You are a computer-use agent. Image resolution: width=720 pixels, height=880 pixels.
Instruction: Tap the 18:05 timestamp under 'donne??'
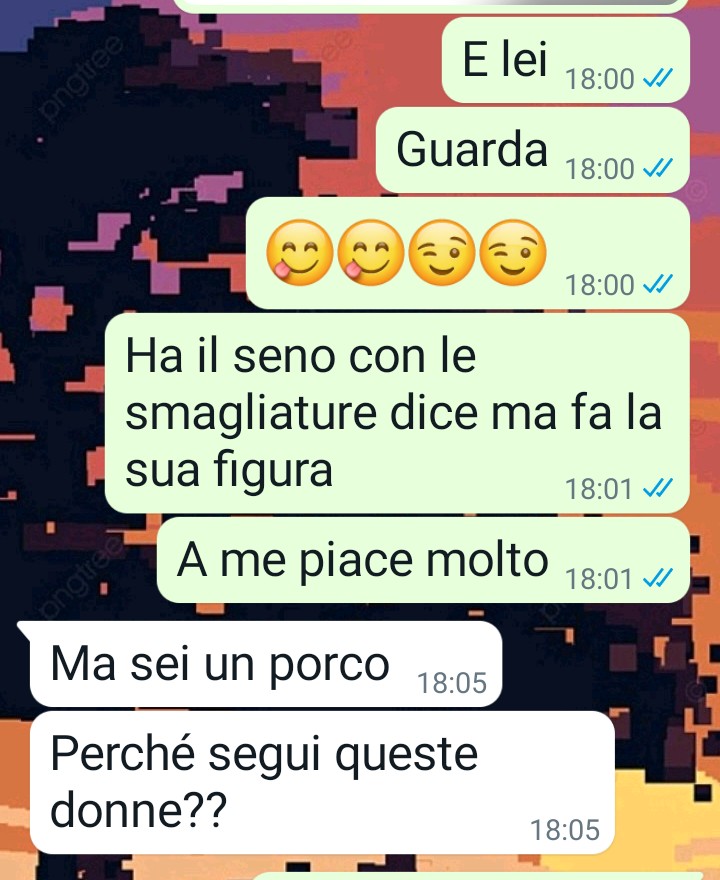pyautogui.click(x=565, y=830)
